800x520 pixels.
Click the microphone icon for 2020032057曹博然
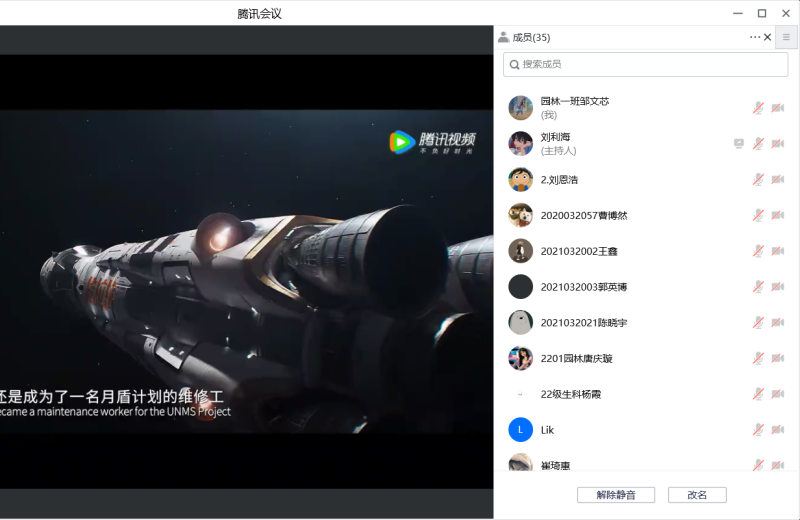pyautogui.click(x=758, y=215)
